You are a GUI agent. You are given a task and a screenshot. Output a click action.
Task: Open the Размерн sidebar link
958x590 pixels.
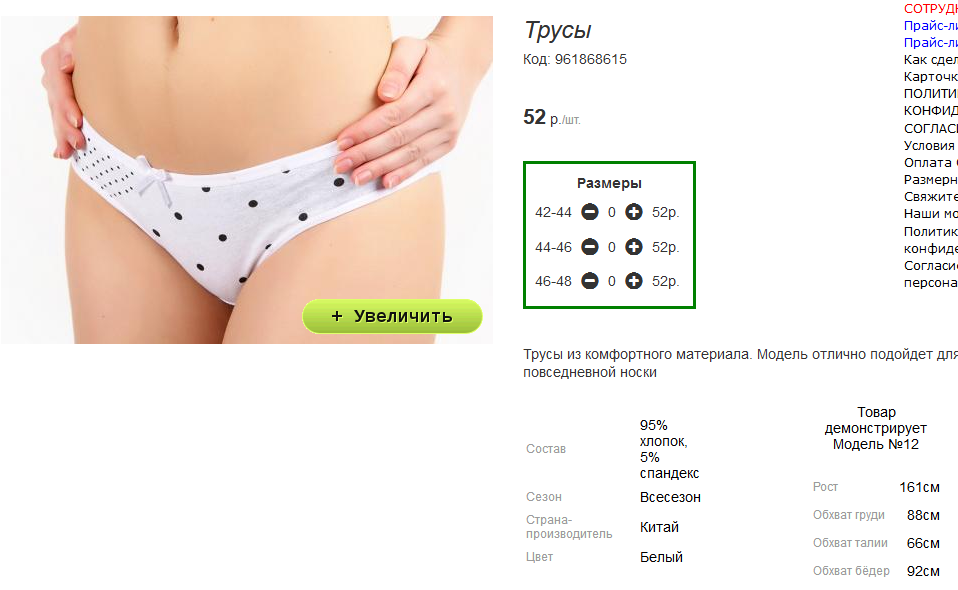pos(931,180)
